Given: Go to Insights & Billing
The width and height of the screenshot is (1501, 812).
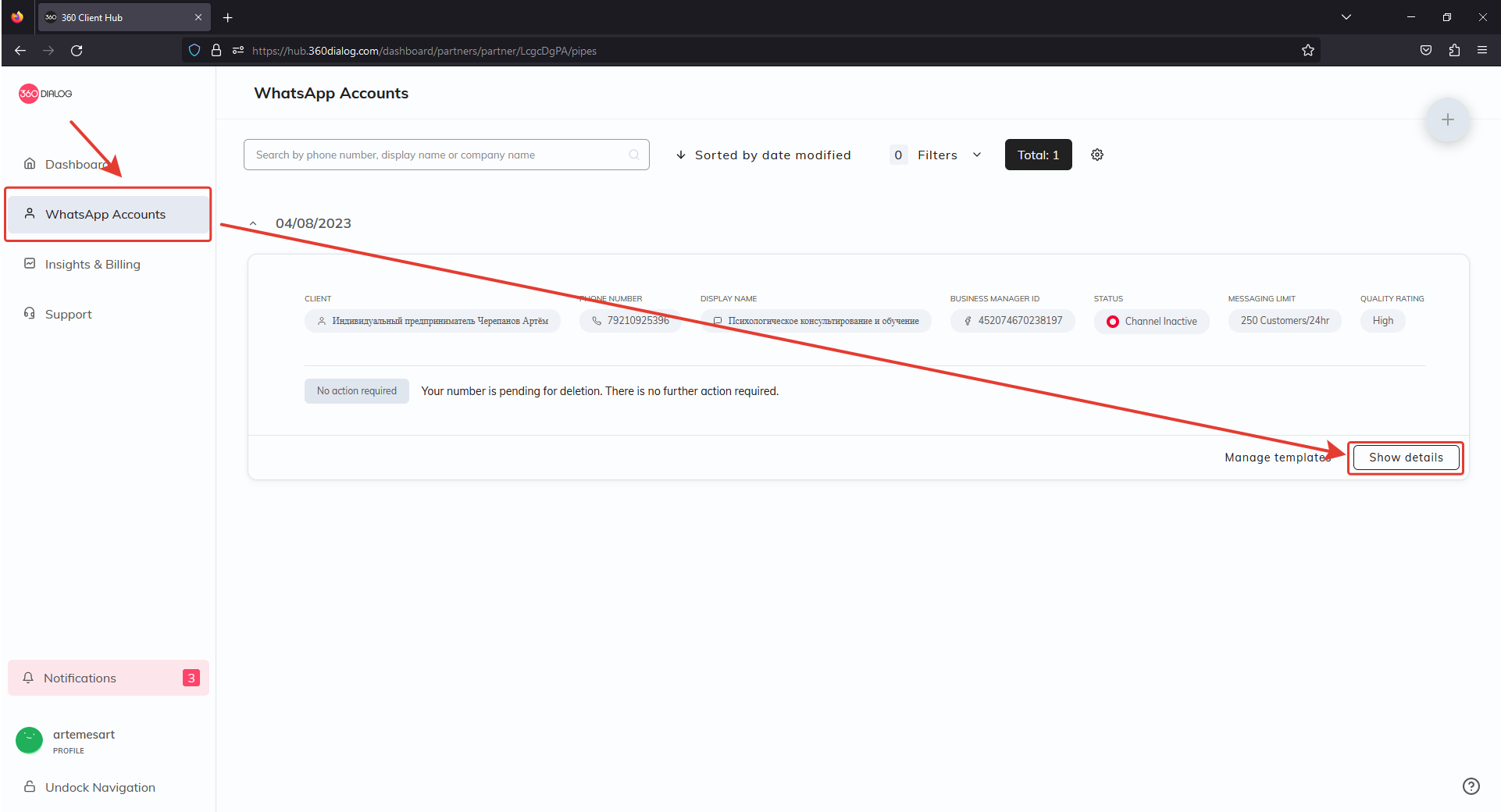Looking at the screenshot, I should pyautogui.click(x=92, y=265).
